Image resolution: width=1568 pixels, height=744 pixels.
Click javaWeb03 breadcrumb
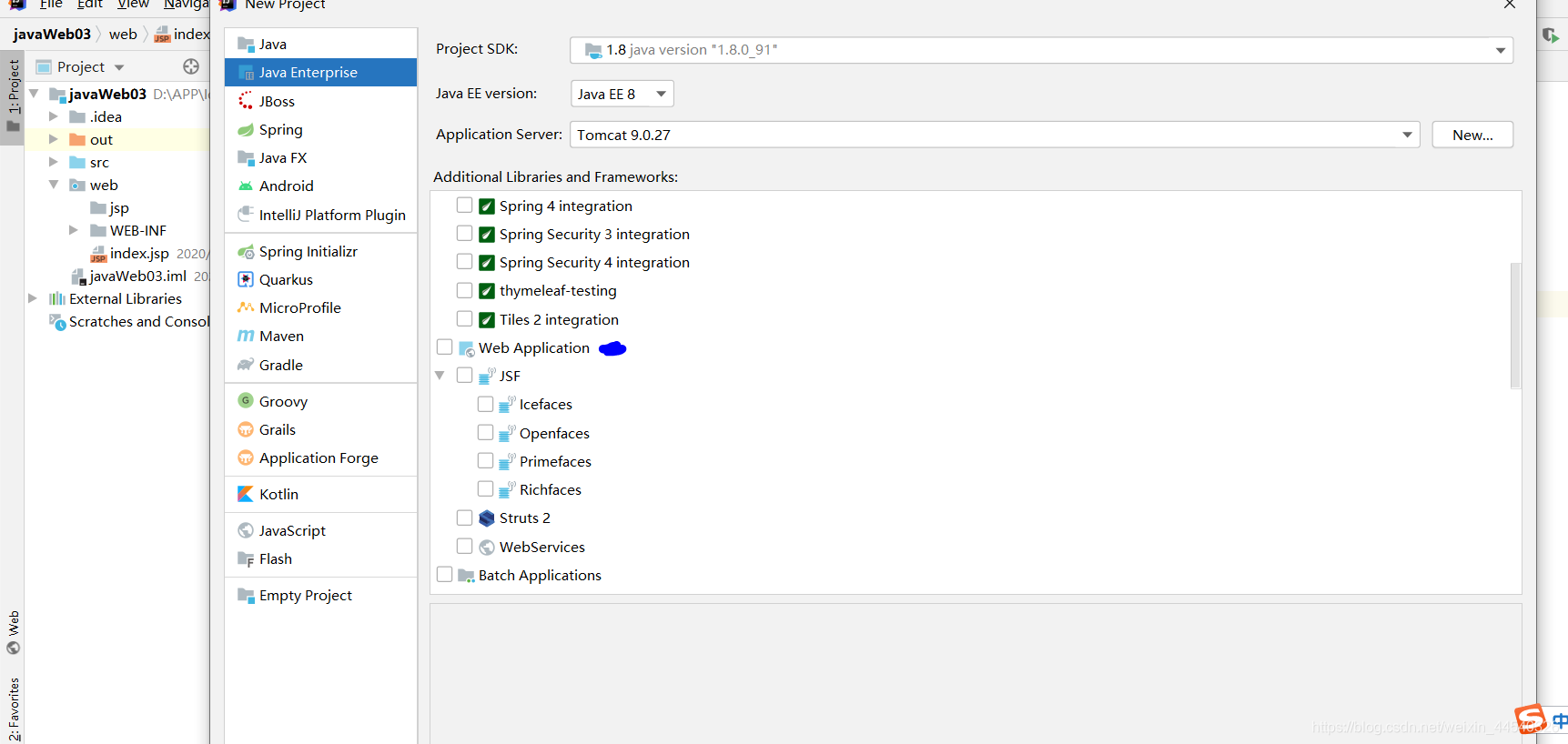(x=52, y=35)
